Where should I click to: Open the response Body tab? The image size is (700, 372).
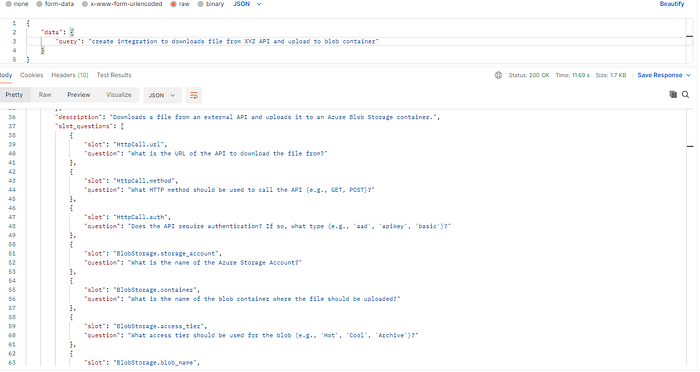click(6, 75)
